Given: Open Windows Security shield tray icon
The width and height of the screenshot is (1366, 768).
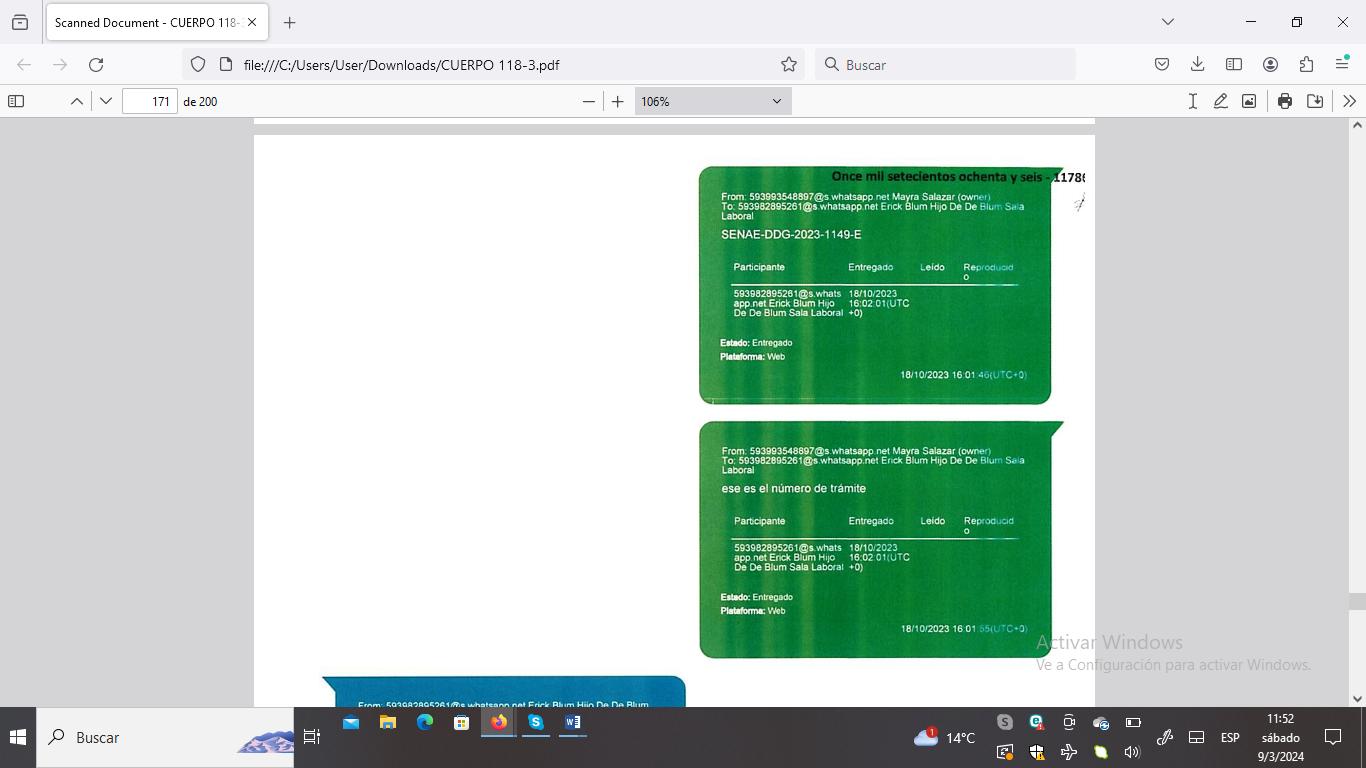Looking at the screenshot, I should (x=1037, y=752).
